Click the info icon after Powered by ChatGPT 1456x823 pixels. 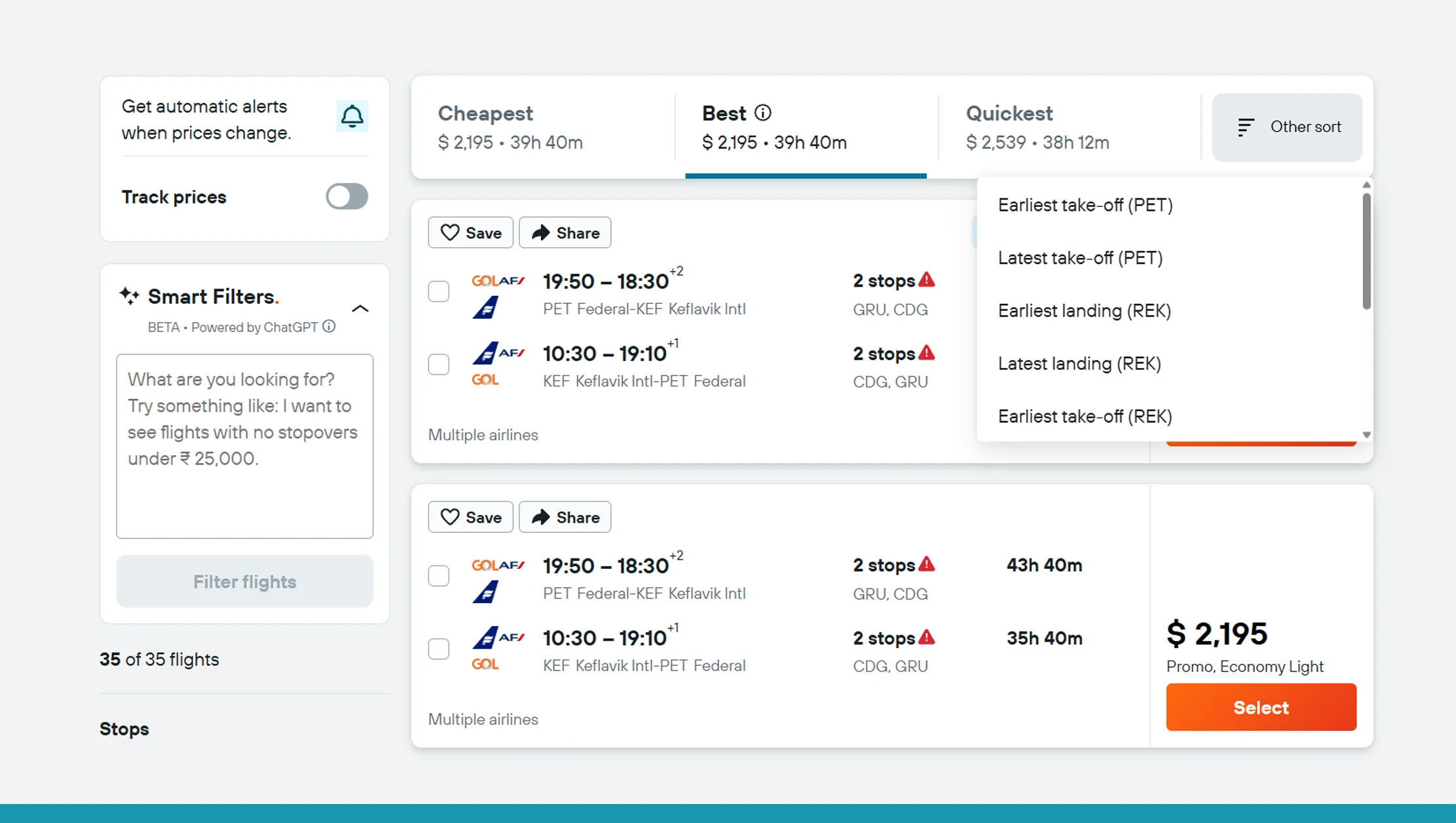(x=329, y=326)
